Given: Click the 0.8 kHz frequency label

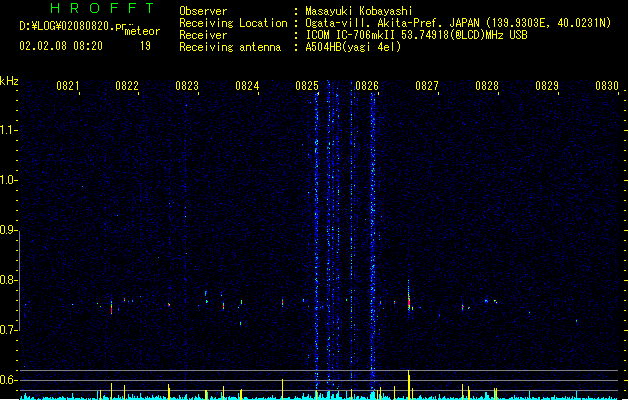Looking at the screenshot, I should tap(8, 280).
